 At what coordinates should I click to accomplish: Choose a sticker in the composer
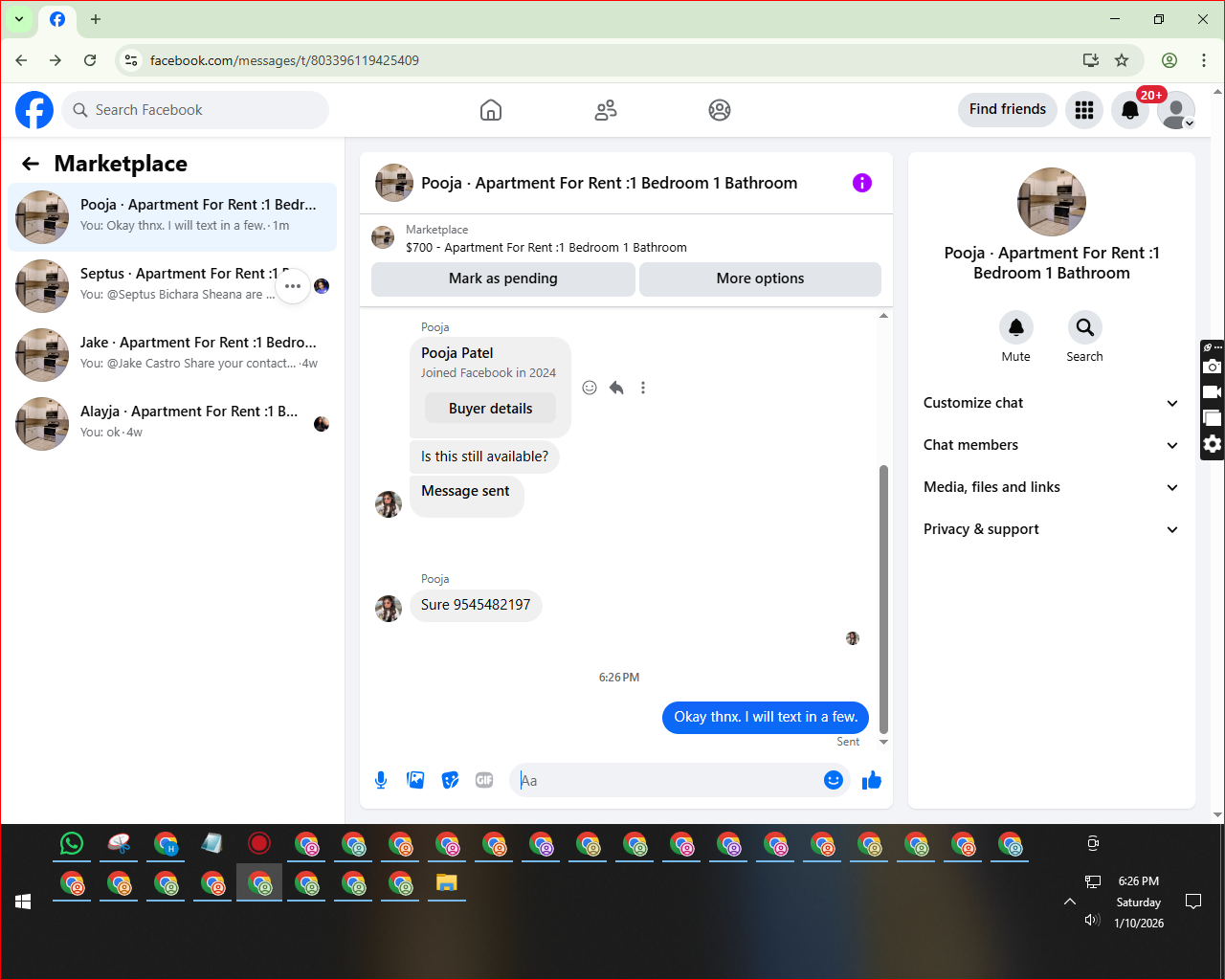point(450,780)
